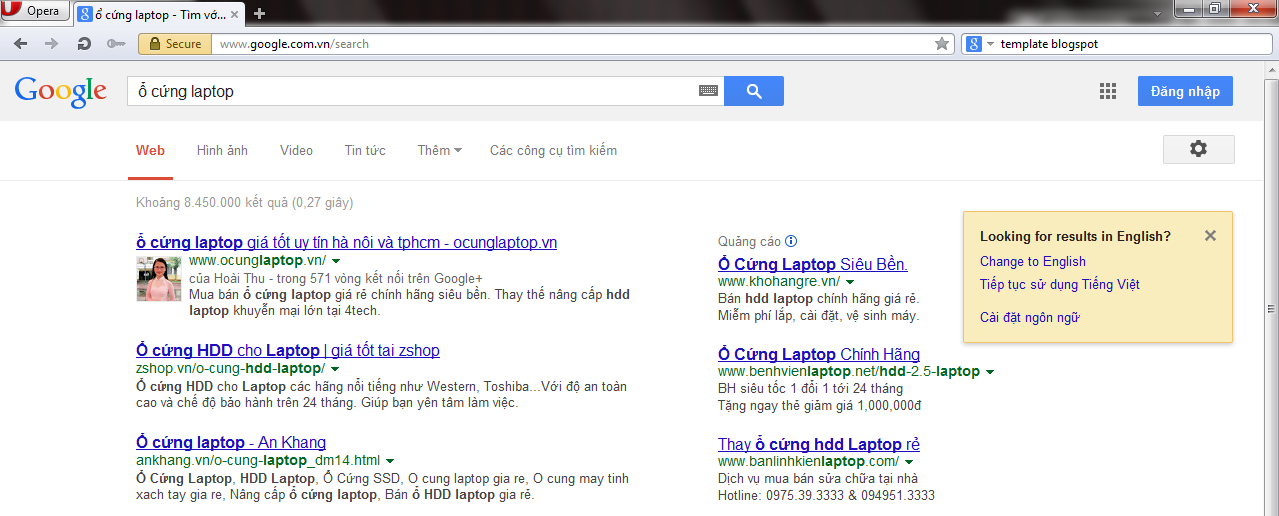This screenshot has height=516, width=1279.
Task: Click the key password wand icon
Action: 116,43
